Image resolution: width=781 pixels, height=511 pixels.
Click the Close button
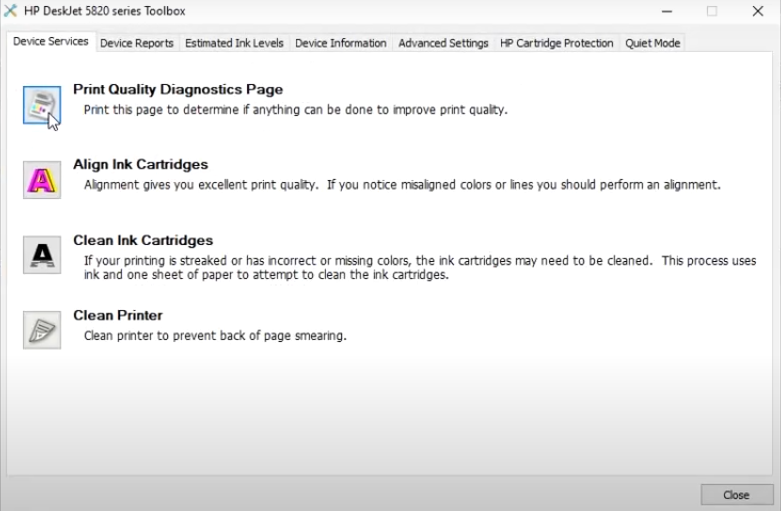tap(737, 495)
